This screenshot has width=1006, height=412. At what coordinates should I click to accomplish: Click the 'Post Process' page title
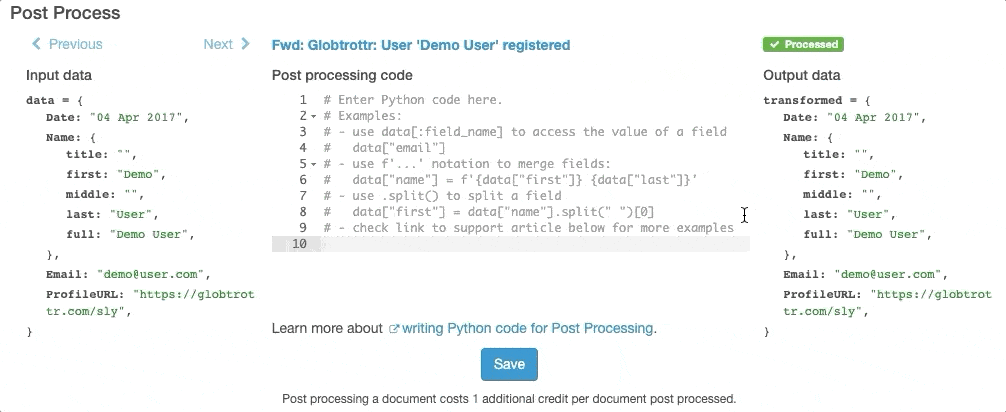pos(65,13)
